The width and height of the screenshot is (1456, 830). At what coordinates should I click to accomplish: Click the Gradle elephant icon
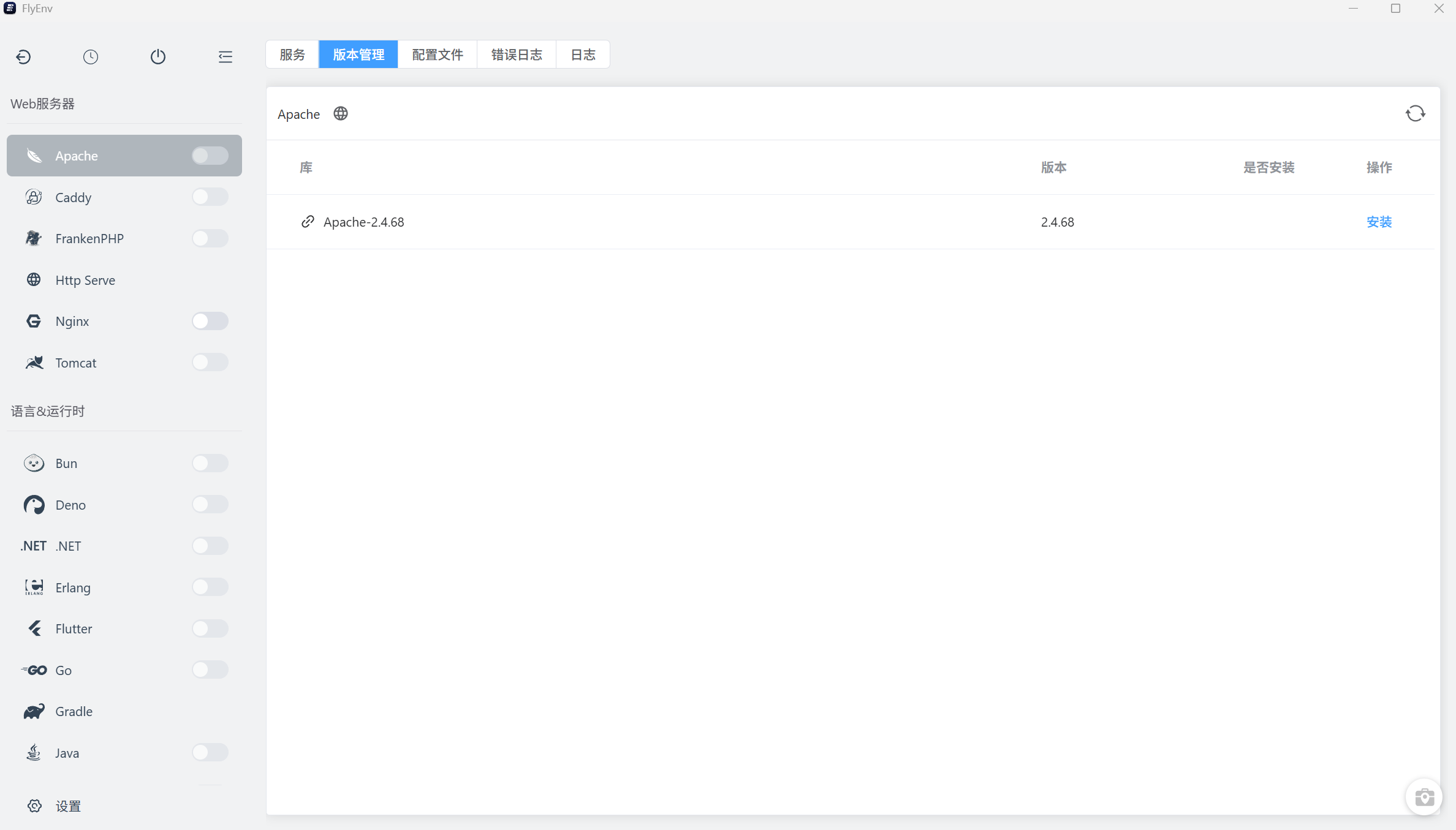coord(34,711)
